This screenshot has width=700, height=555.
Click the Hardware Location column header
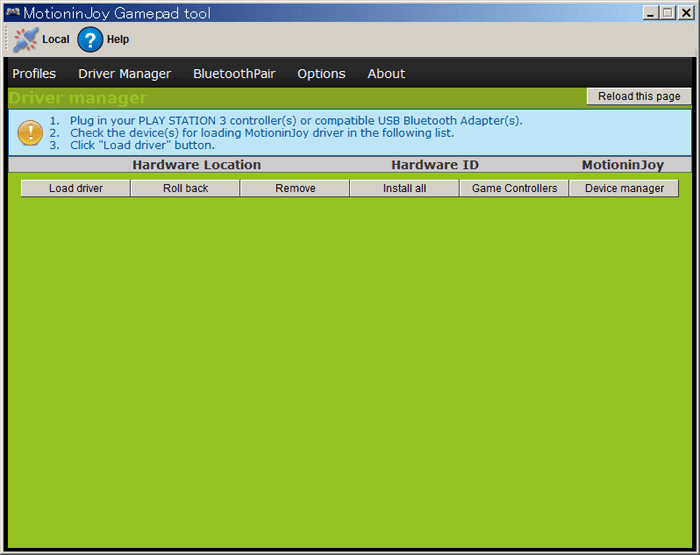coord(196,165)
